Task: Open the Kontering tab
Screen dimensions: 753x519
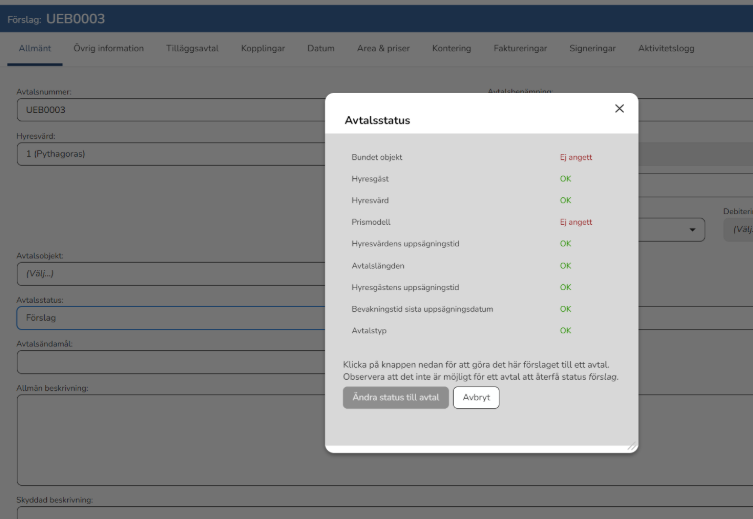Action: click(451, 48)
